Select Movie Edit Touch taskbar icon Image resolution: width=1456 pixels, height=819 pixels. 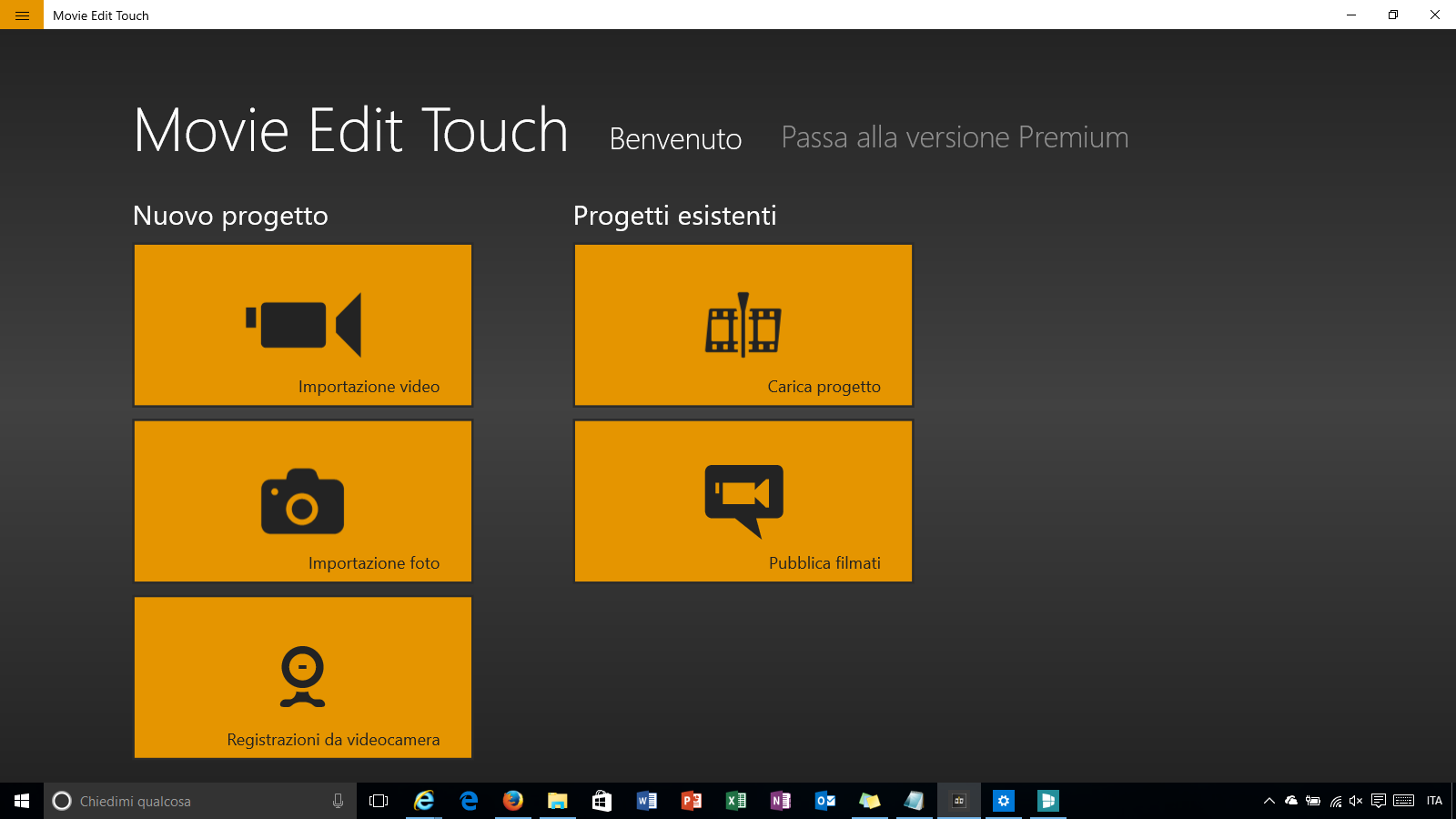click(959, 801)
